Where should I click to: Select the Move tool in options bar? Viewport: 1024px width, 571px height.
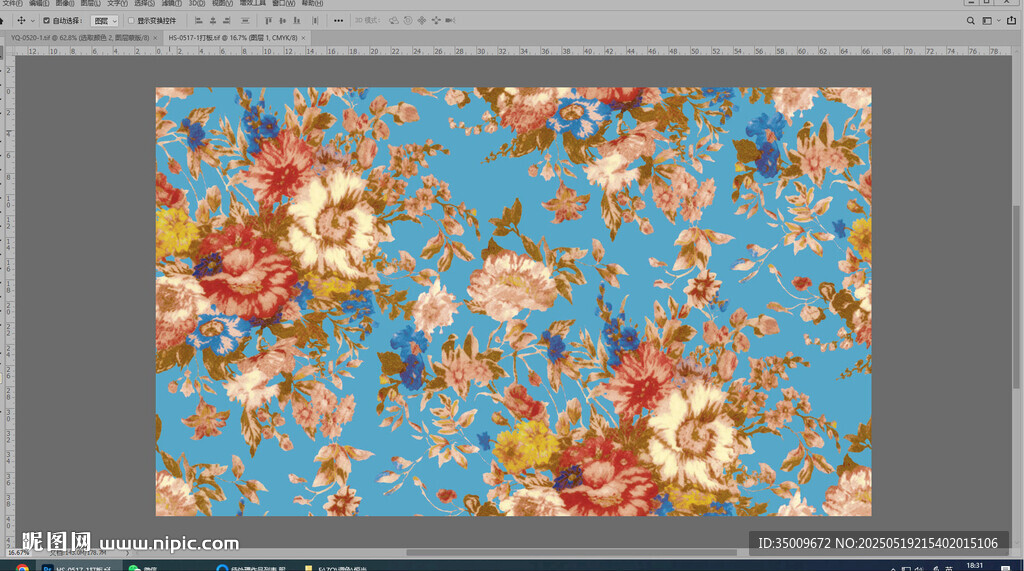point(20,20)
